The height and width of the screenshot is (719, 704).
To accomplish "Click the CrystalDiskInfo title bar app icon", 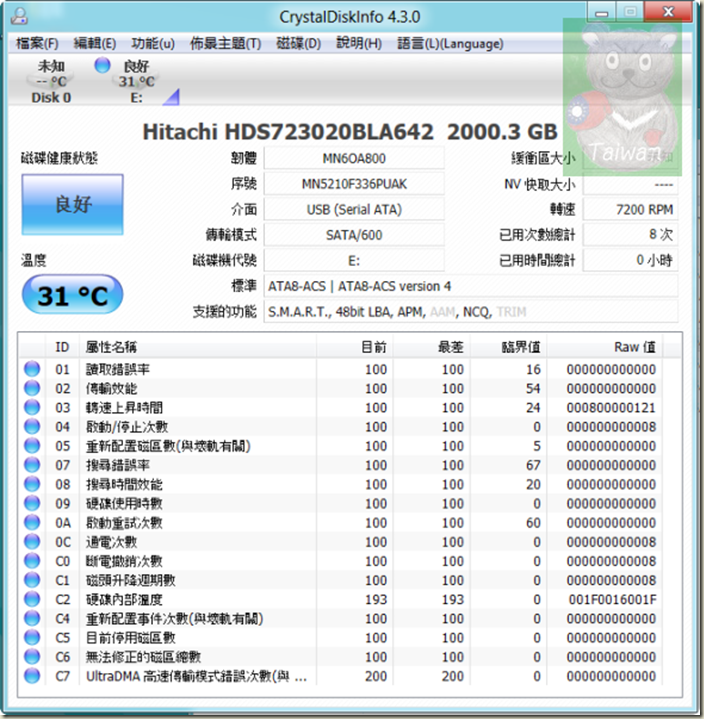I will (19, 17).
